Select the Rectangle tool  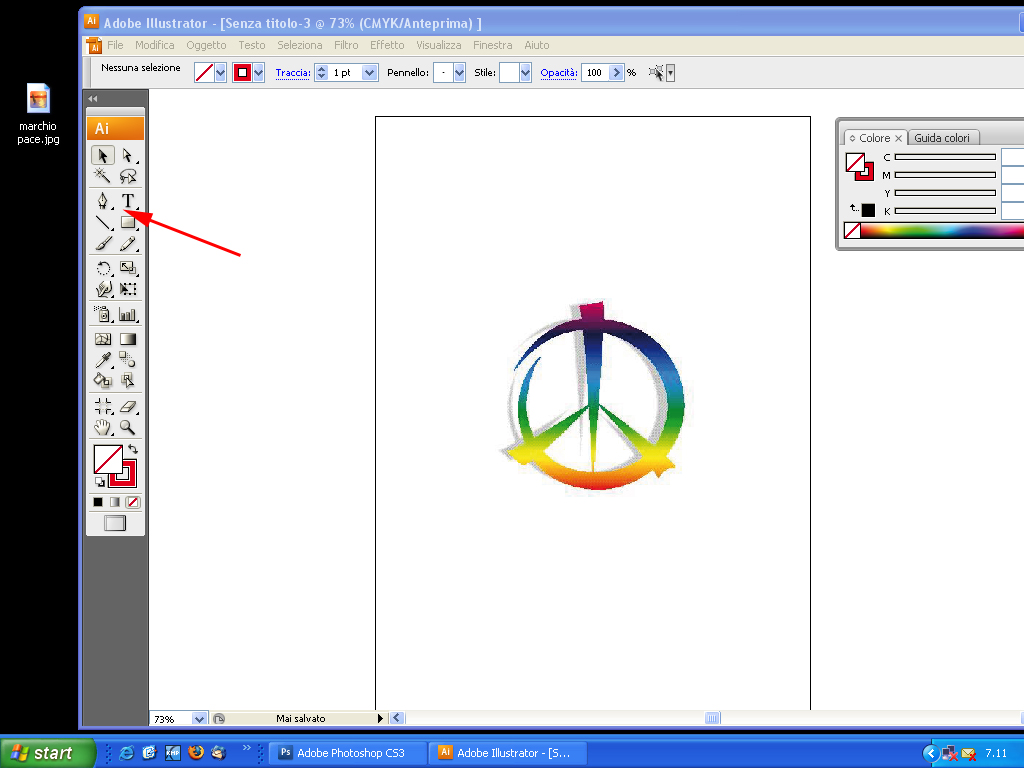127,222
